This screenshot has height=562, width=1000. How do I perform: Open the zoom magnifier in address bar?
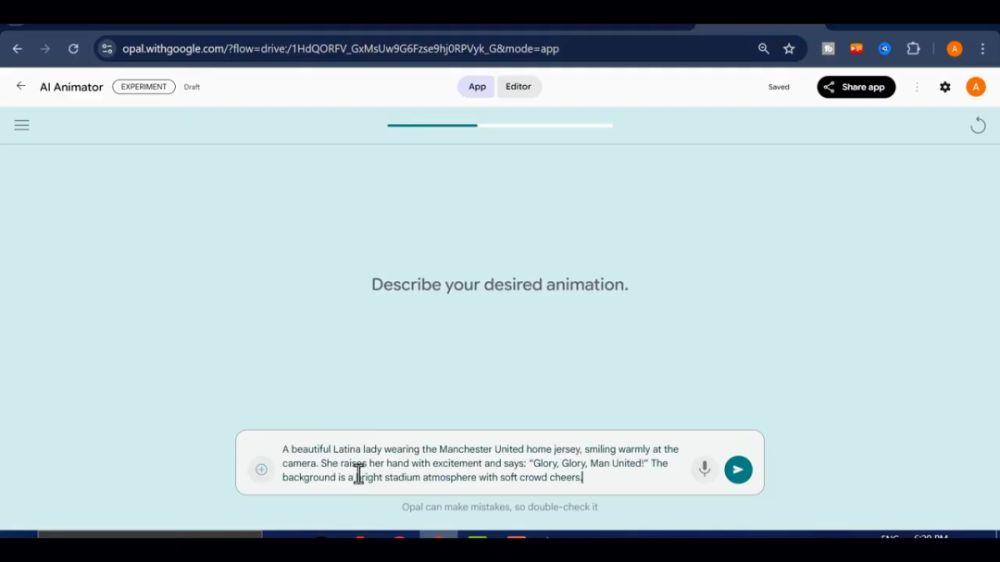[x=763, y=48]
